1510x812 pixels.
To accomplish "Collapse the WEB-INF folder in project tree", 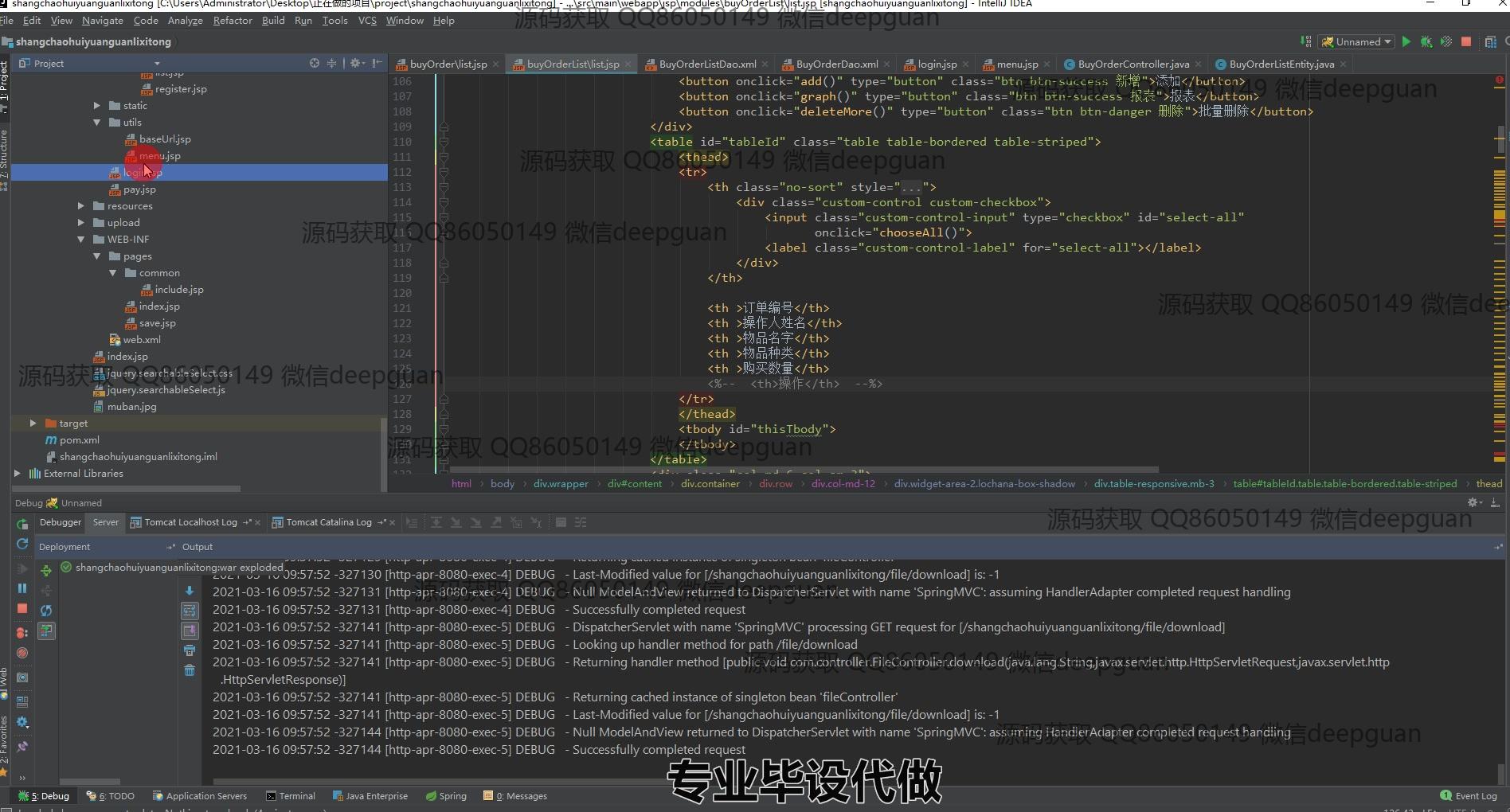I will click(81, 239).
